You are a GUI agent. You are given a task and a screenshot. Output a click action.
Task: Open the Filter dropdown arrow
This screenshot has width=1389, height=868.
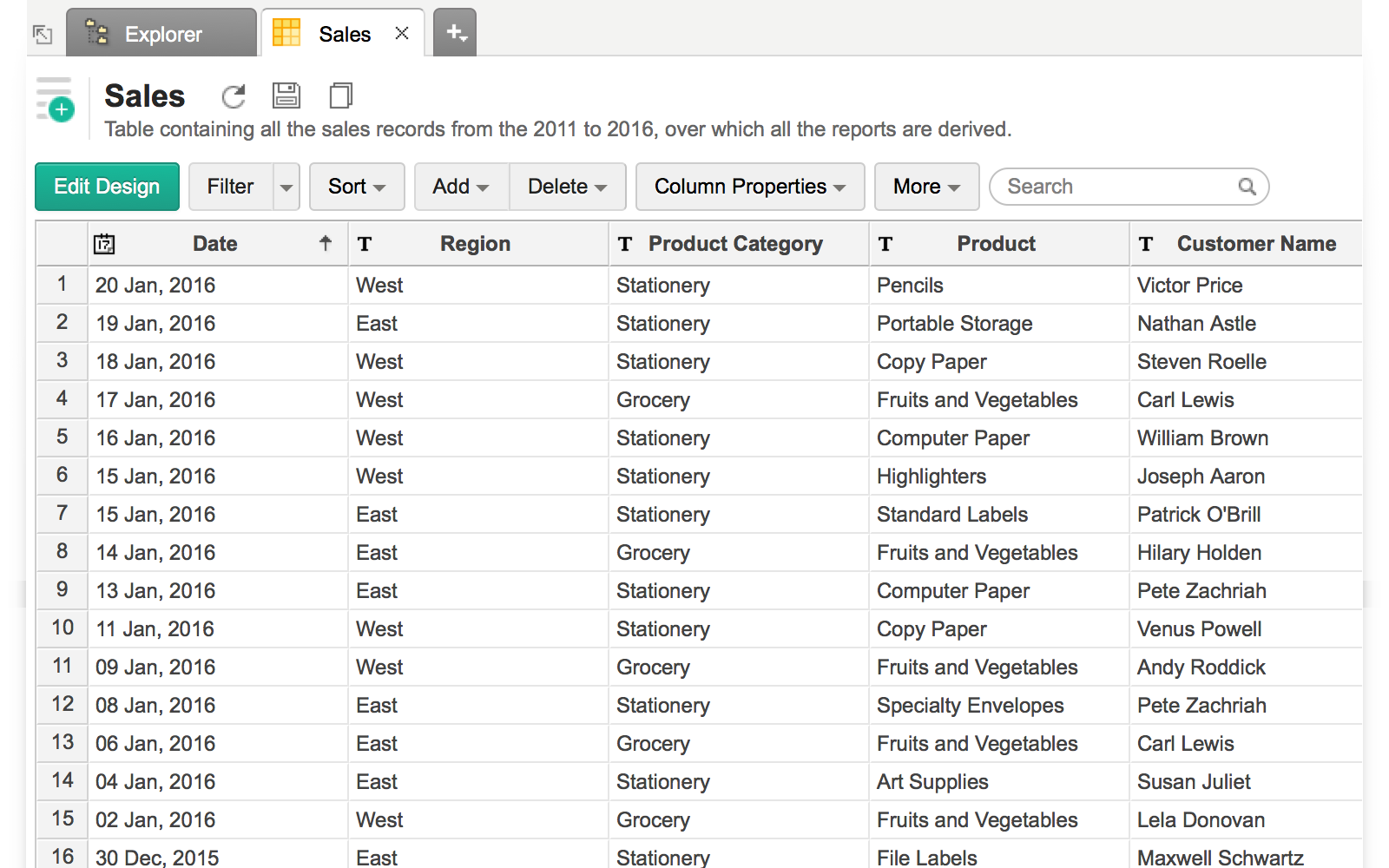[286, 187]
